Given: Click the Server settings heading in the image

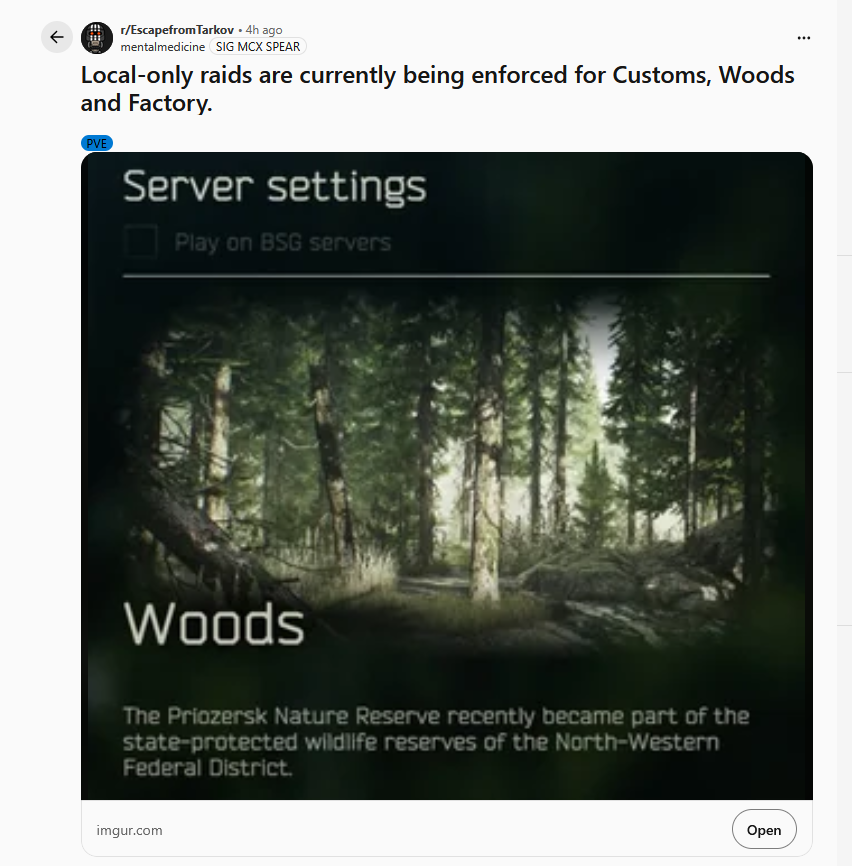Looking at the screenshot, I should point(274,187).
